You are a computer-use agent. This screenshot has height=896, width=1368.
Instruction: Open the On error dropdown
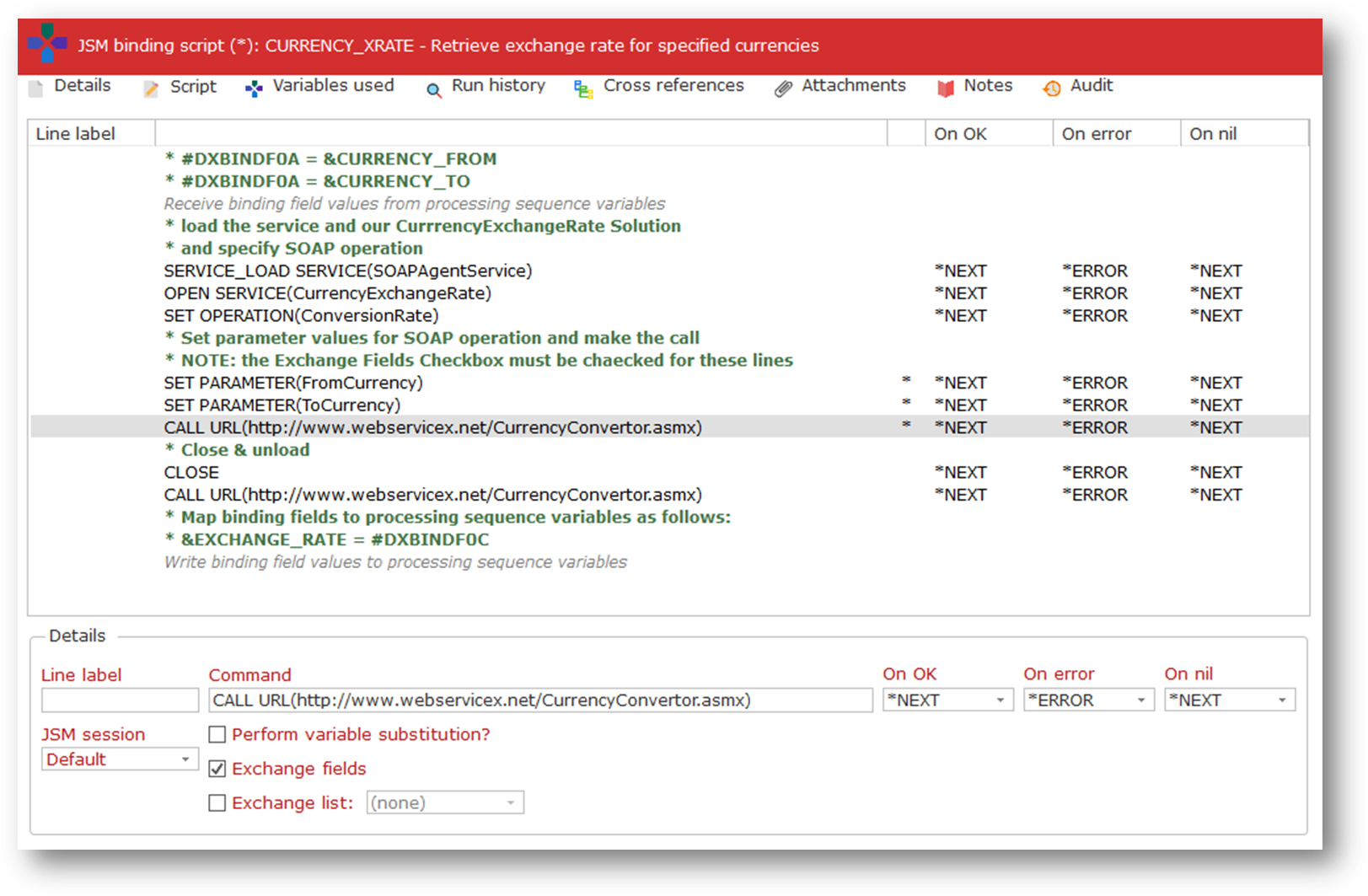1087,700
